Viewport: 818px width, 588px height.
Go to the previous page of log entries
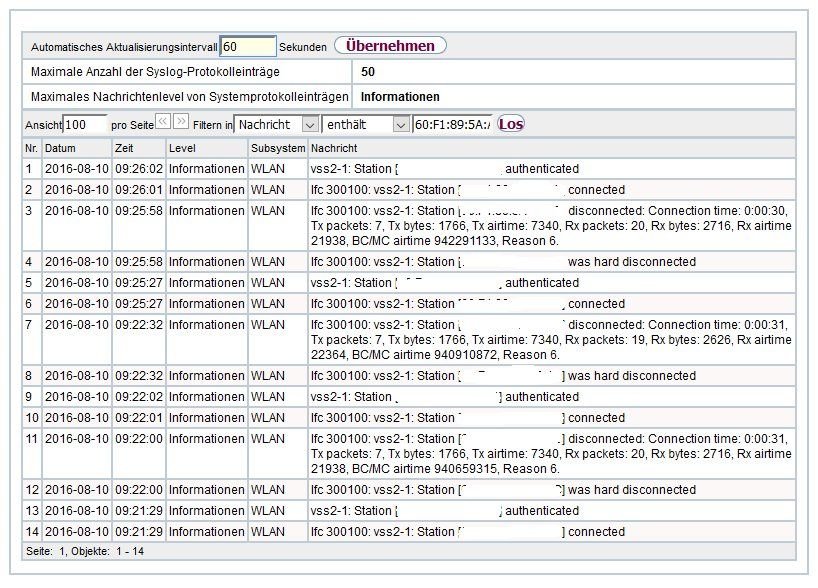point(163,122)
